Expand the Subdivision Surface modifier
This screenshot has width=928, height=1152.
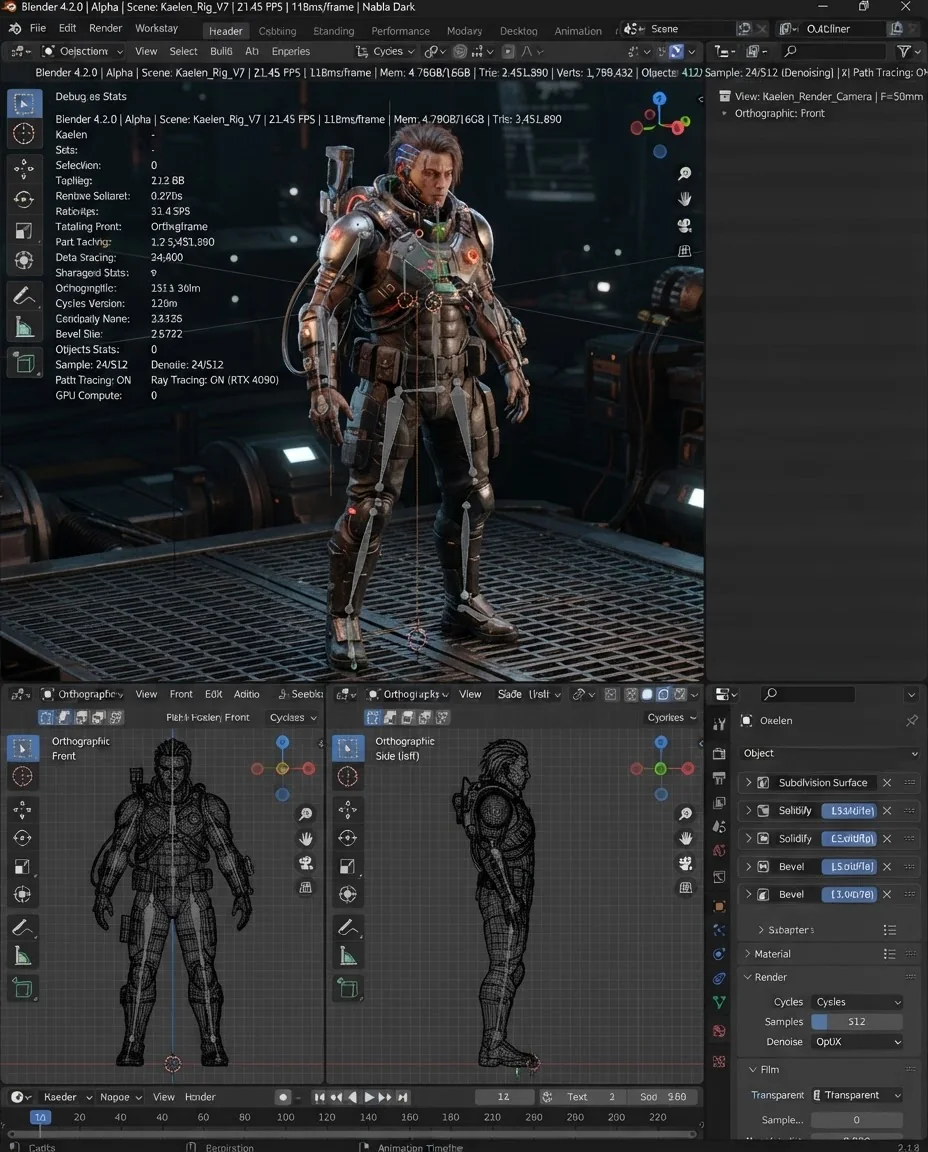pos(749,782)
